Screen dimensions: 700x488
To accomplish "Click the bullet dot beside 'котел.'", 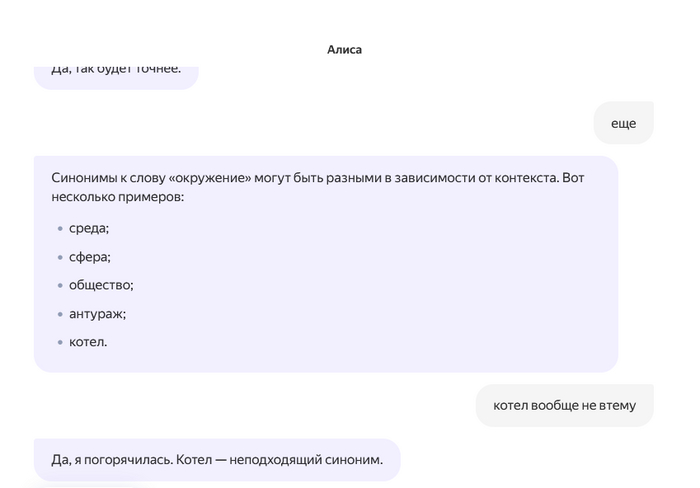I will (60, 342).
